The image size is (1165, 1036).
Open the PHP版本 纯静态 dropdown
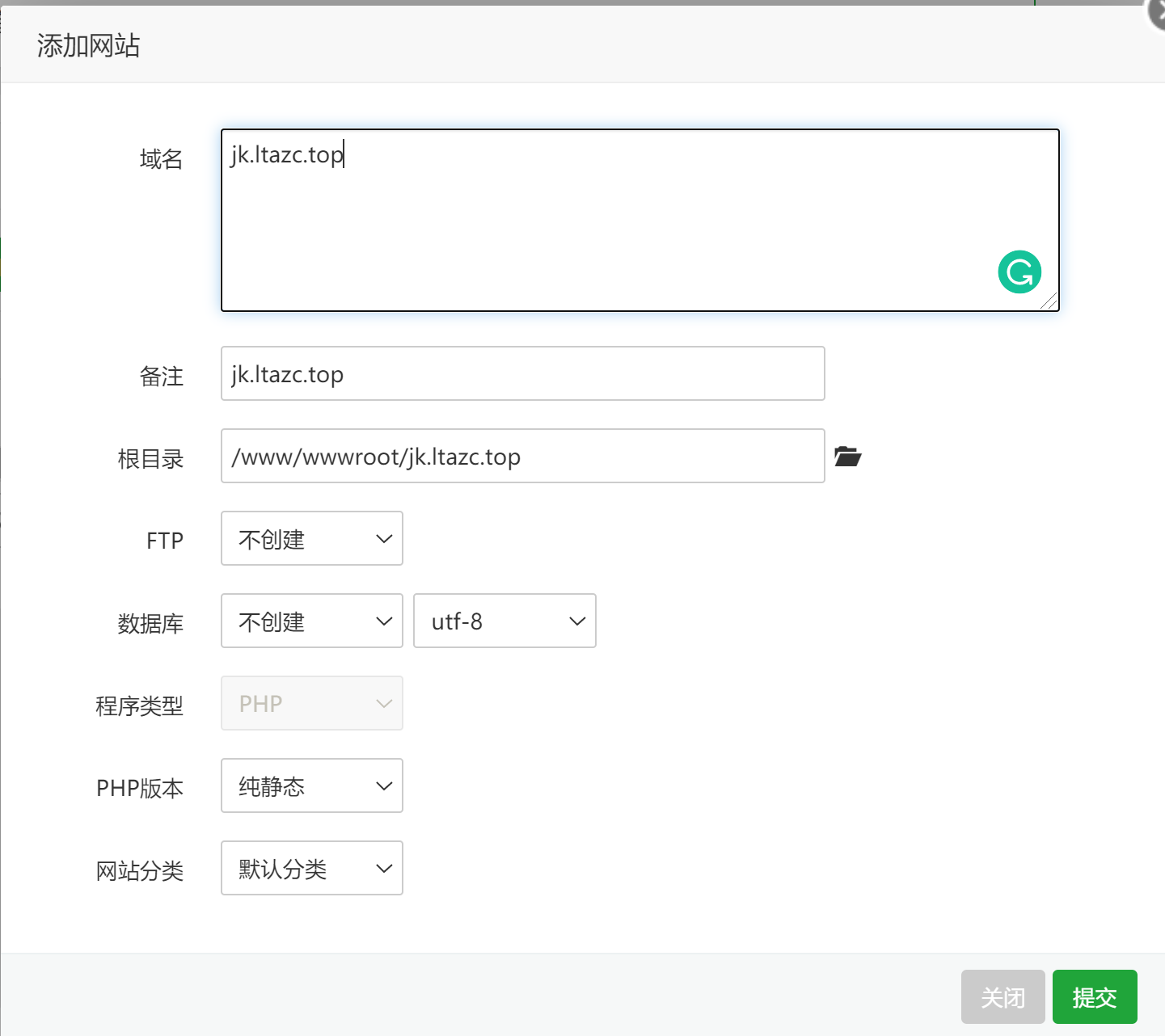(x=312, y=786)
